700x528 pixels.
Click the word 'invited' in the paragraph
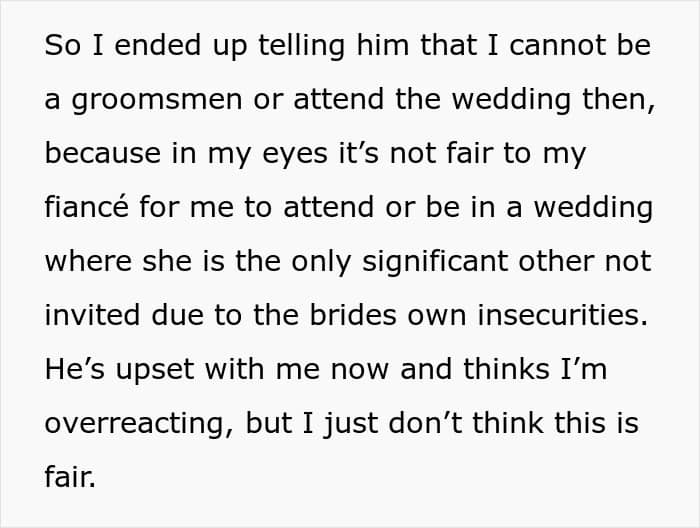coord(92,315)
